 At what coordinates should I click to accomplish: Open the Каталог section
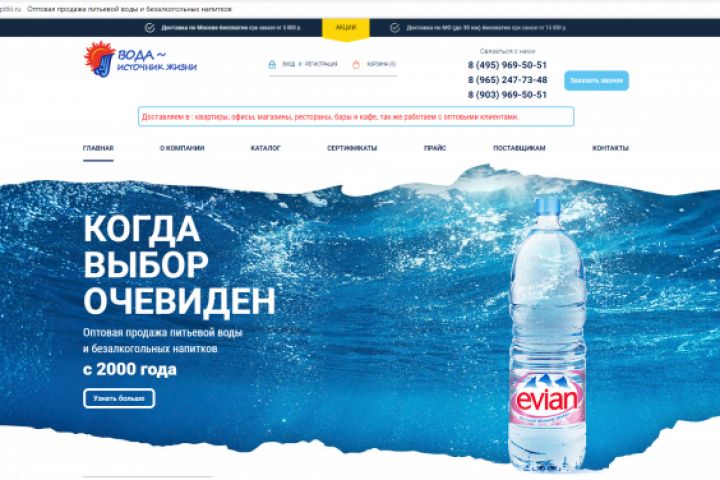(x=265, y=148)
